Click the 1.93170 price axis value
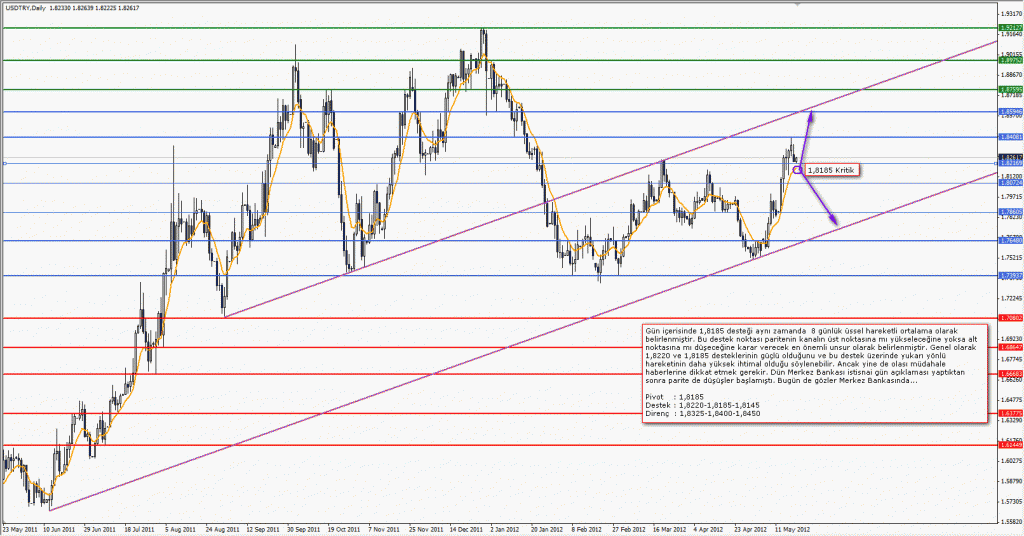 tap(1011, 13)
